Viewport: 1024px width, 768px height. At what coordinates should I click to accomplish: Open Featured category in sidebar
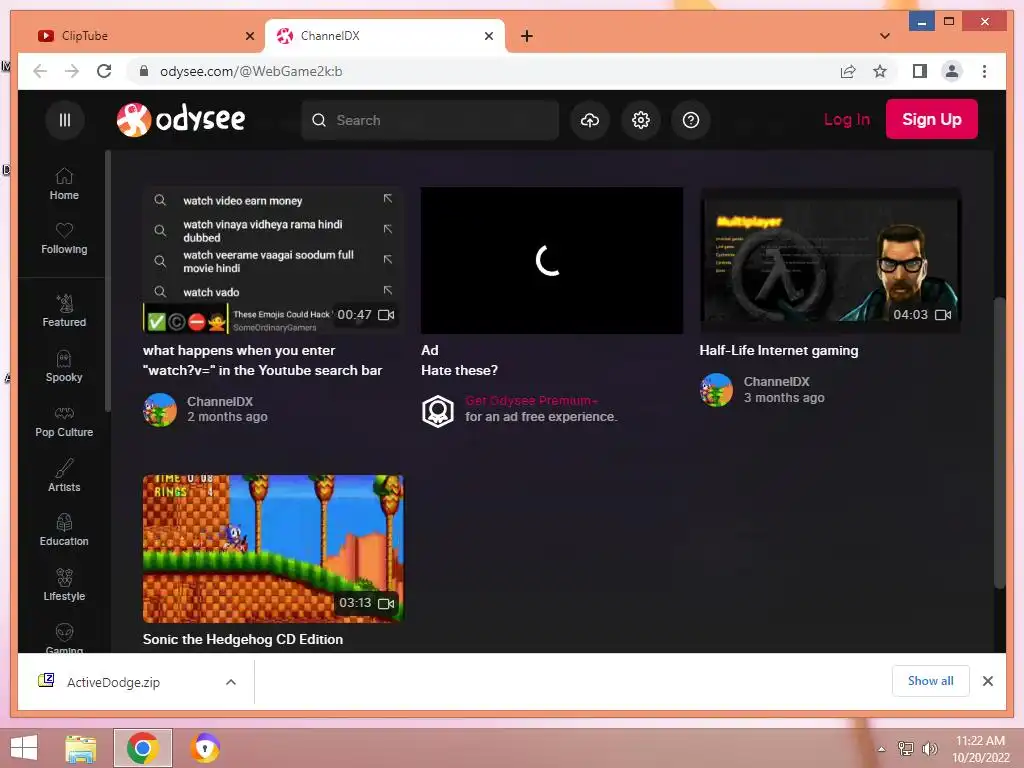point(64,311)
